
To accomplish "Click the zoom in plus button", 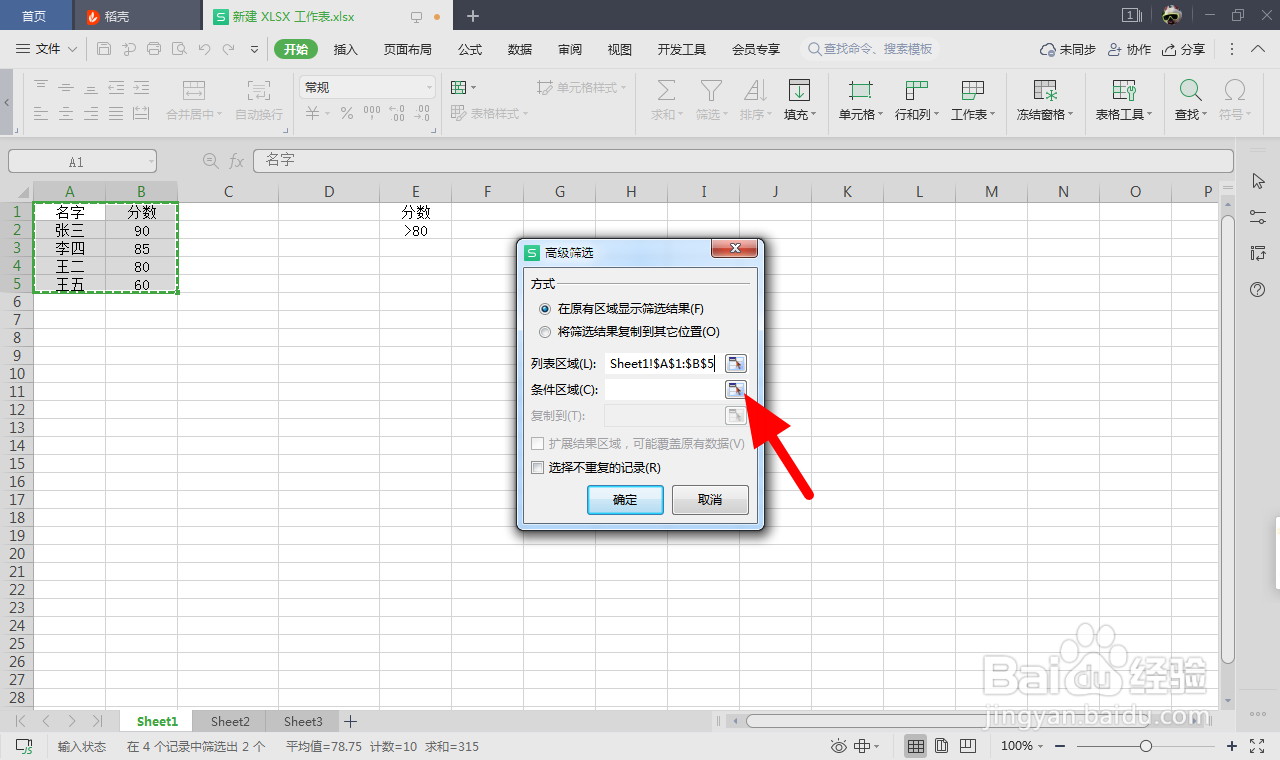I will [1231, 746].
